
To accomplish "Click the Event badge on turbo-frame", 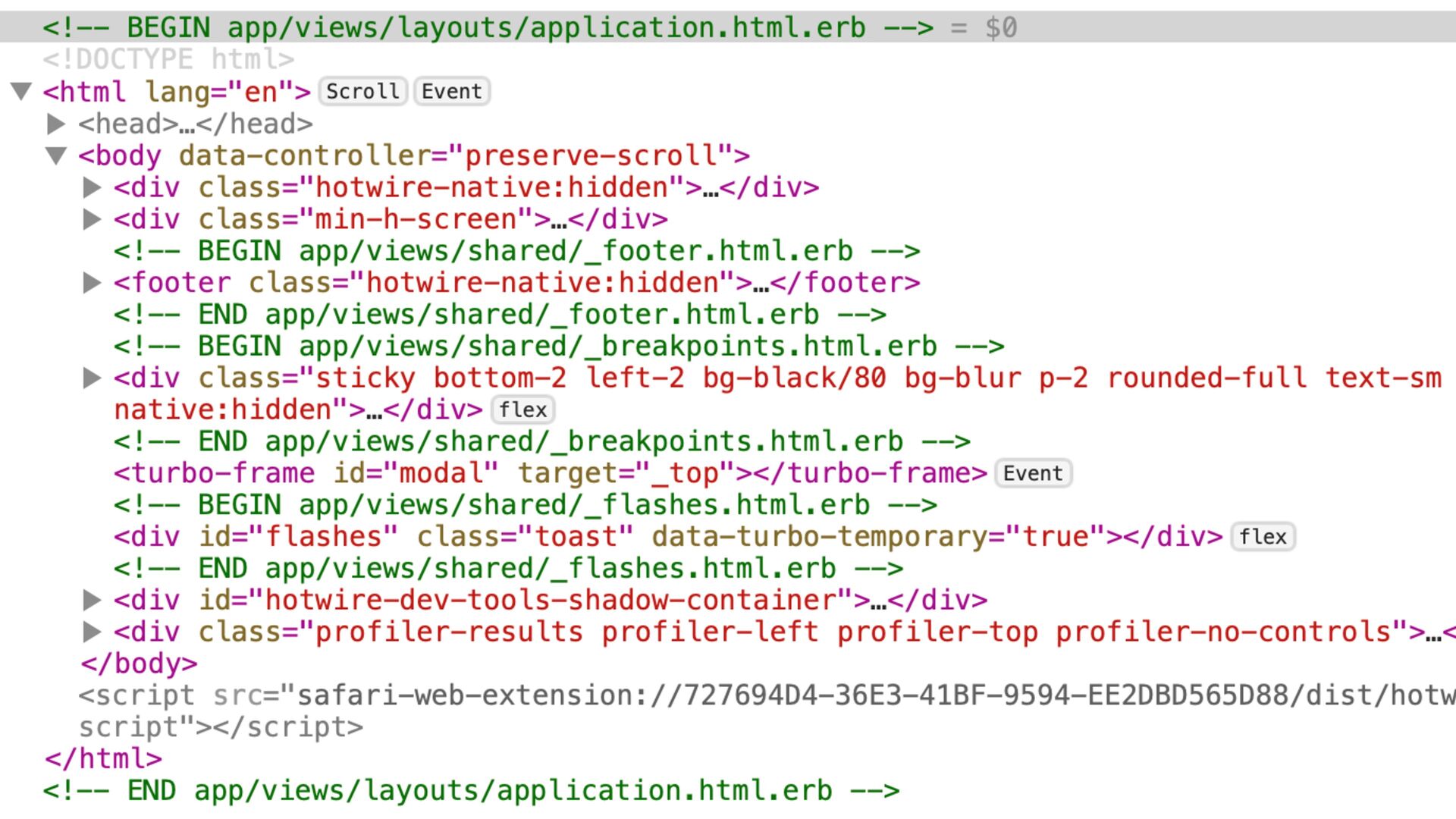I will [x=1032, y=474].
